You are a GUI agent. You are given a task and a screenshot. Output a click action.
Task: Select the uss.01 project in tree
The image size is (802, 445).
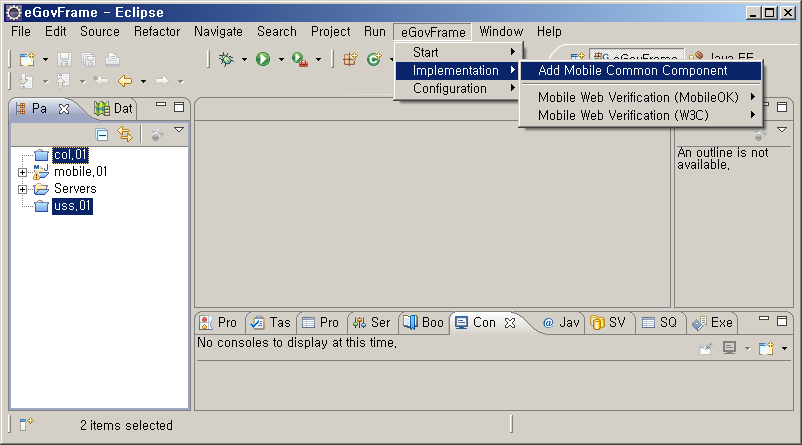click(72, 206)
